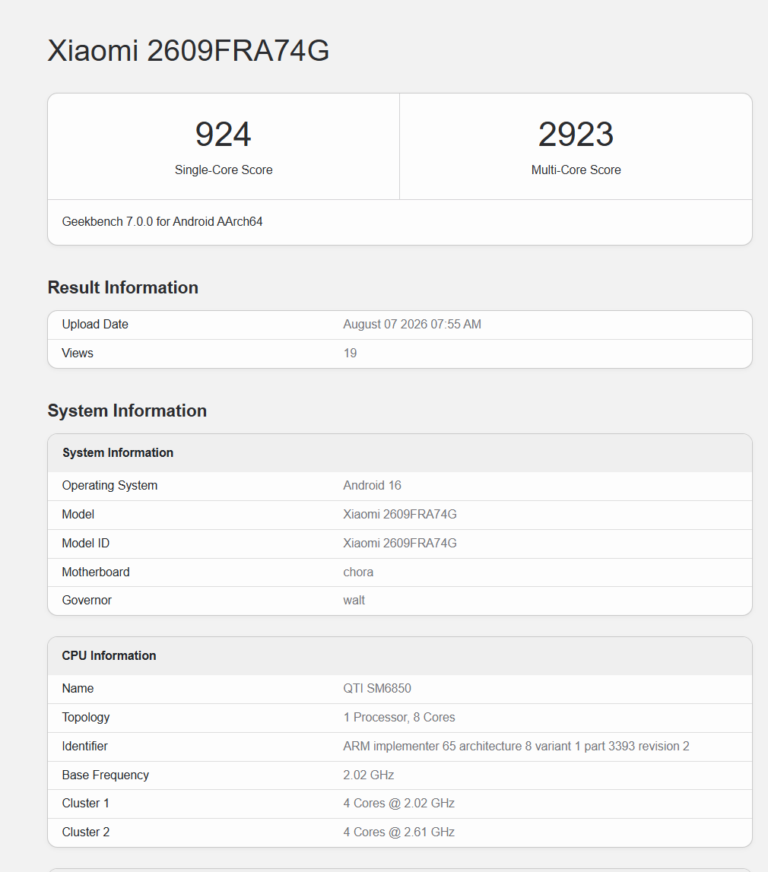Select the Views count 19
This screenshot has width=768, height=872.
[x=350, y=353]
